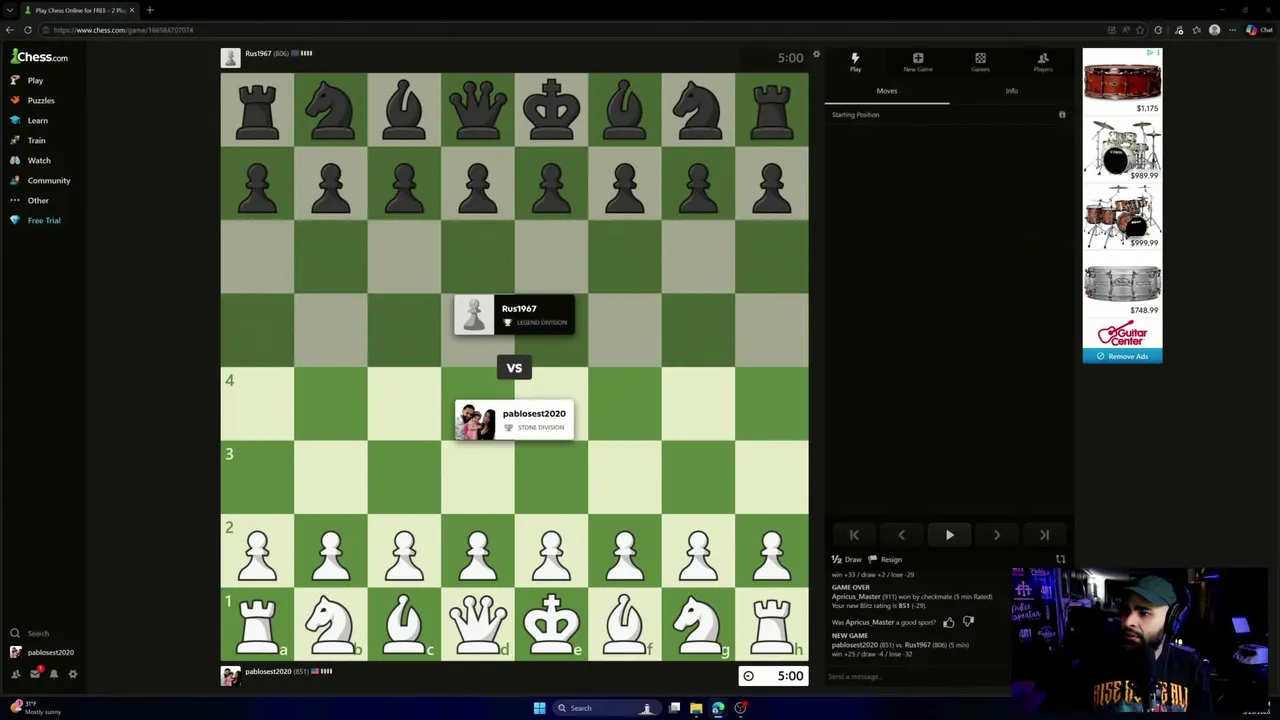
Task: Switch to the Info tab
Action: tap(1011, 91)
